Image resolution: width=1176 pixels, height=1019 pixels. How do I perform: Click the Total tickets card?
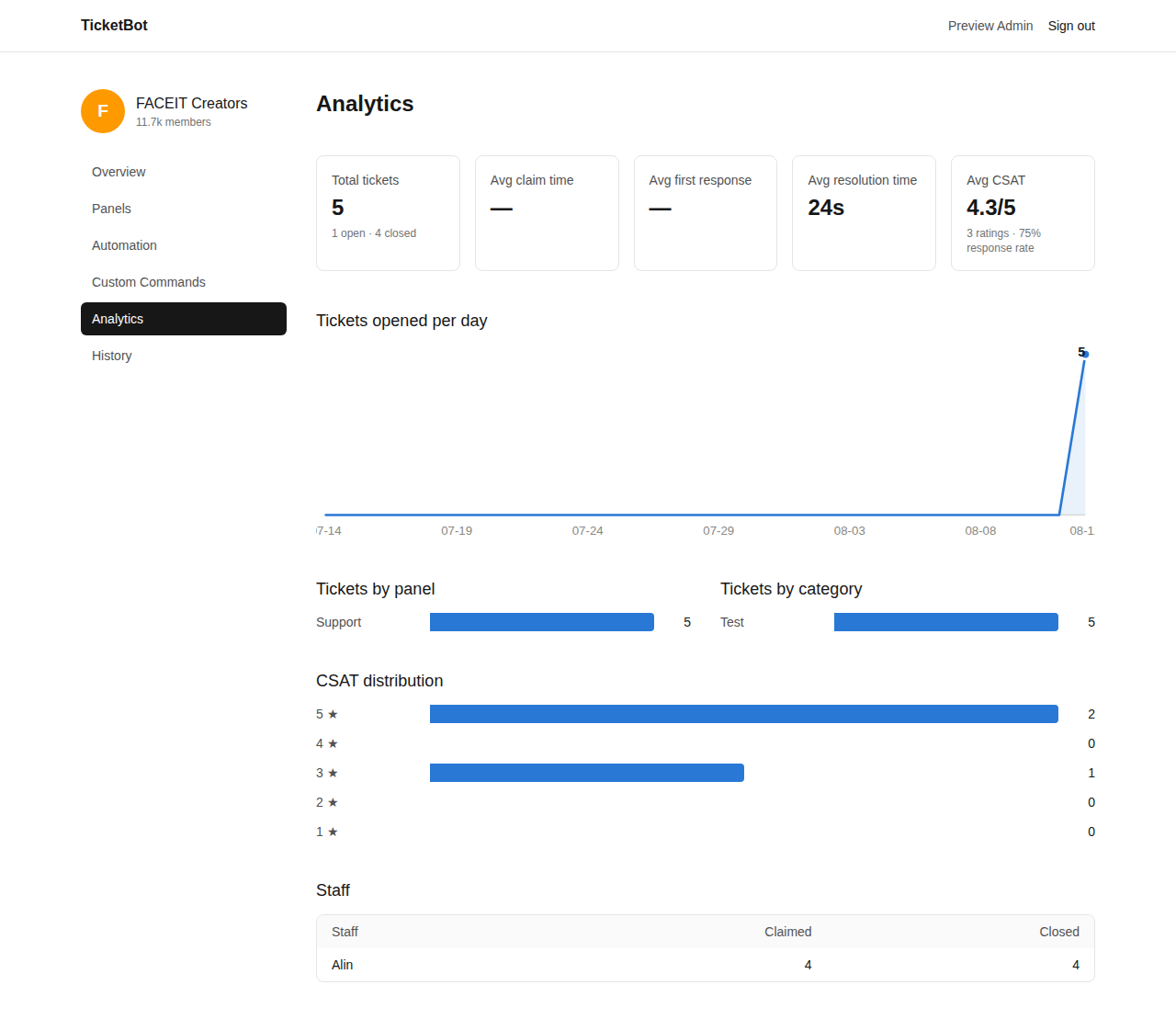coord(388,213)
